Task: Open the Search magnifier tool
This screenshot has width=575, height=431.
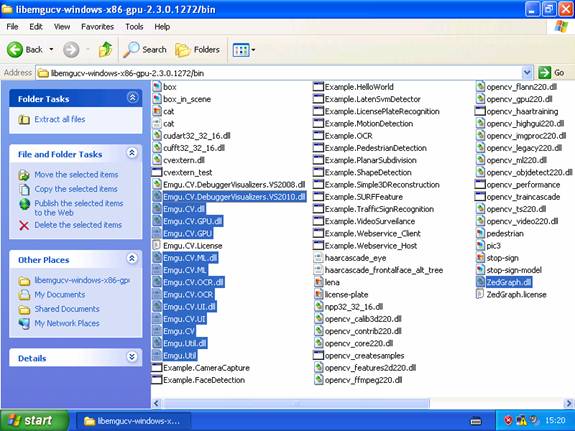Action: pos(131,50)
